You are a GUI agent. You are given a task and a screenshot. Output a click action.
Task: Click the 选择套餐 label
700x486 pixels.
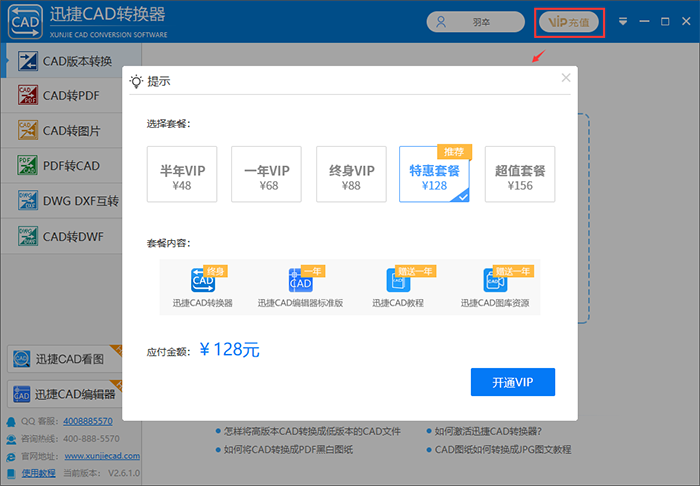168,124
